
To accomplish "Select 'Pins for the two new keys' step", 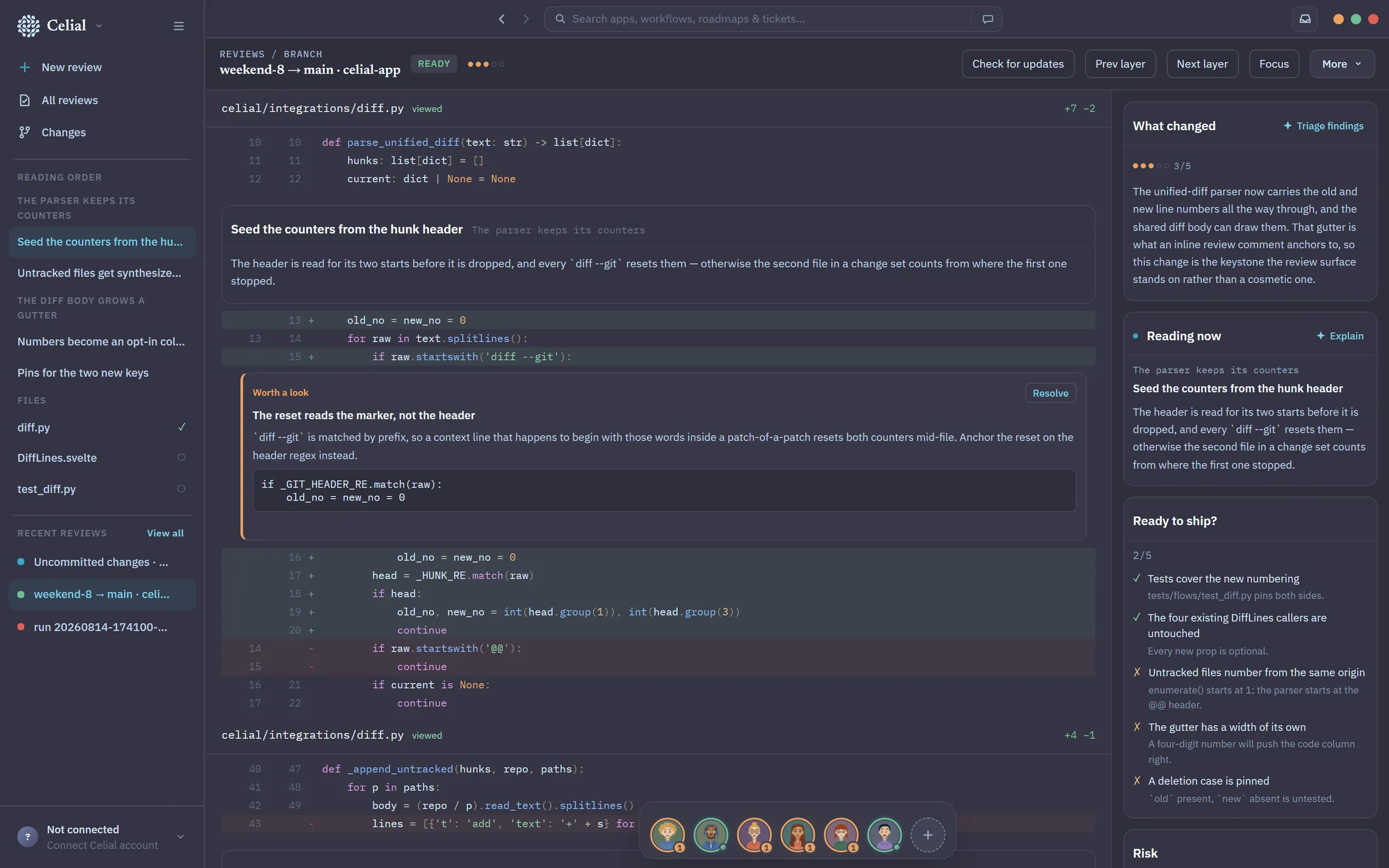I will click(102, 373).
